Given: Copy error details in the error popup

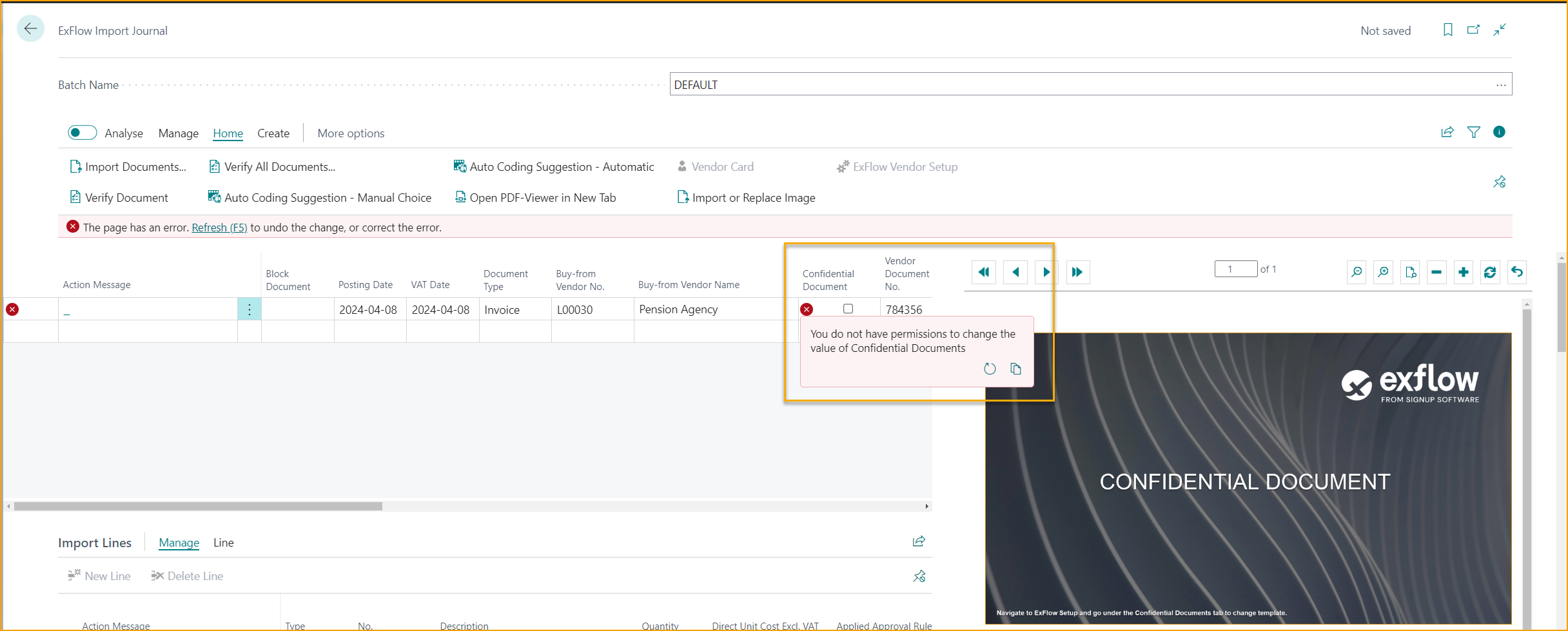Looking at the screenshot, I should tap(1015, 369).
